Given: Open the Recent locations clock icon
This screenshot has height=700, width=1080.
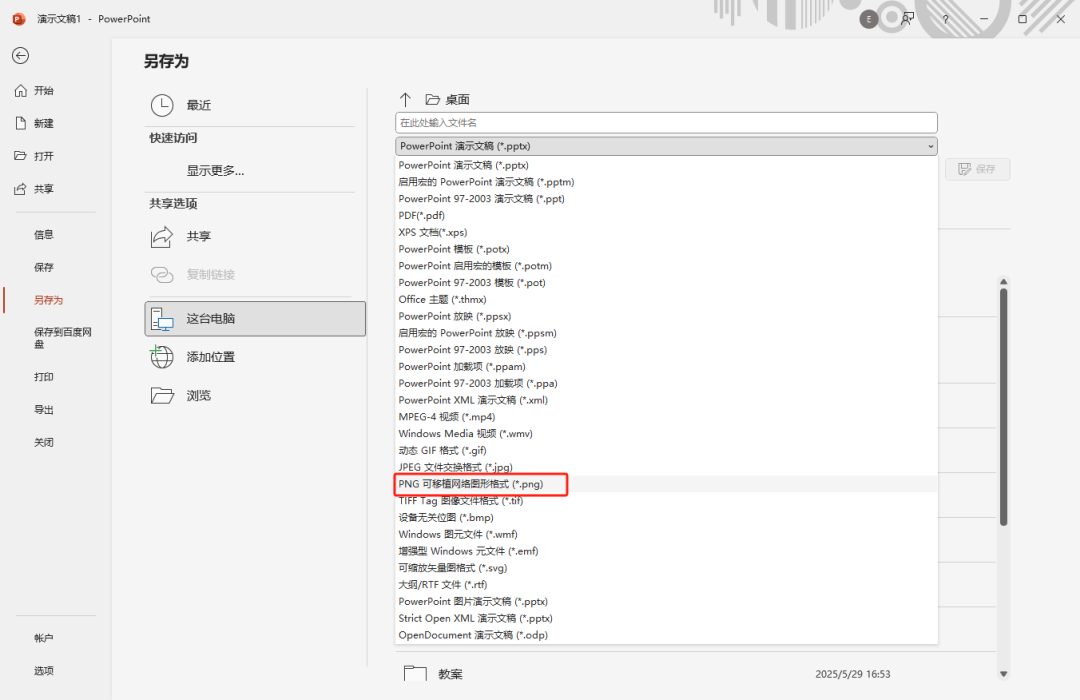Looking at the screenshot, I should 162,105.
